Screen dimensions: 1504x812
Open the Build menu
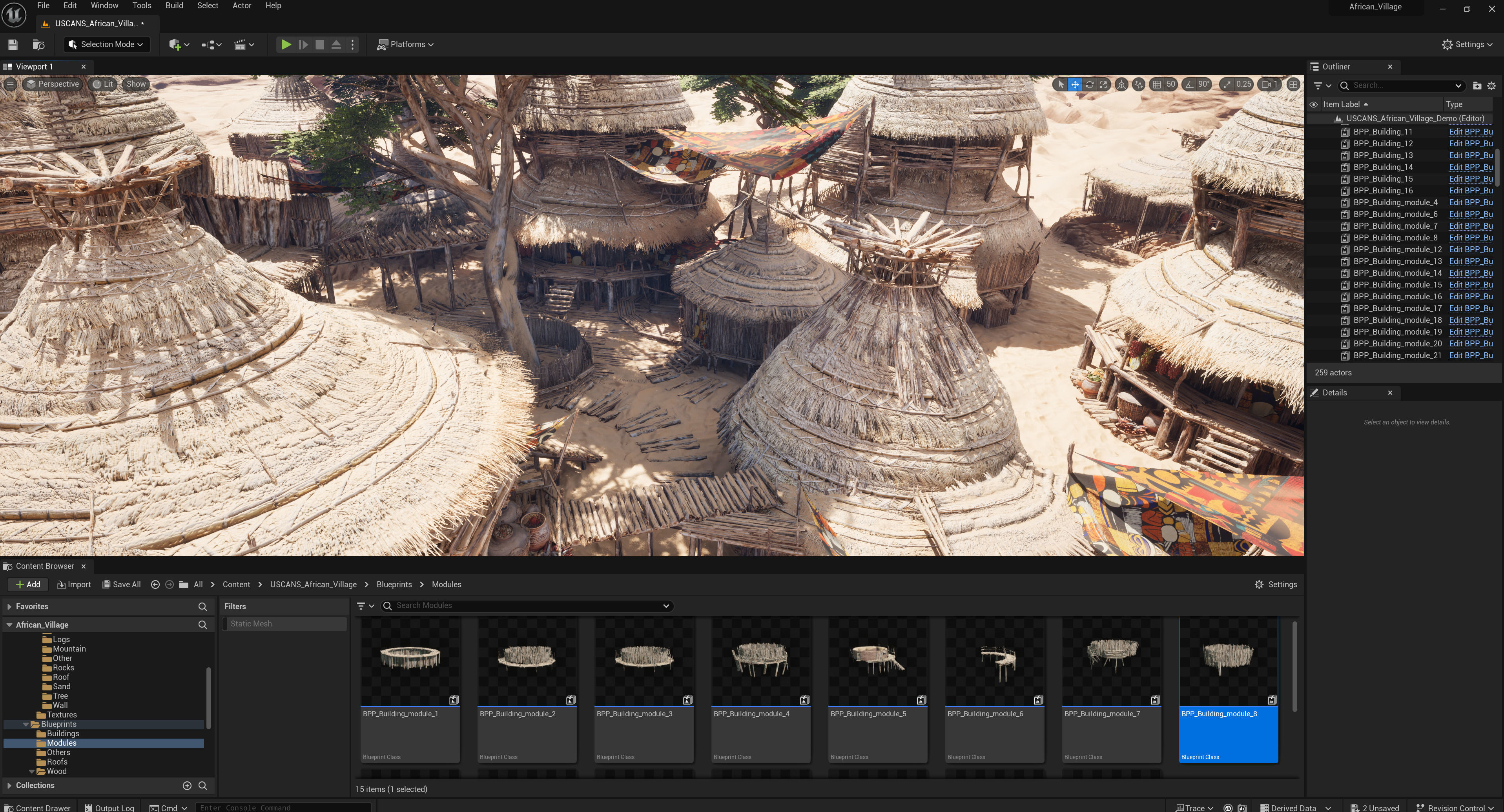pos(174,6)
